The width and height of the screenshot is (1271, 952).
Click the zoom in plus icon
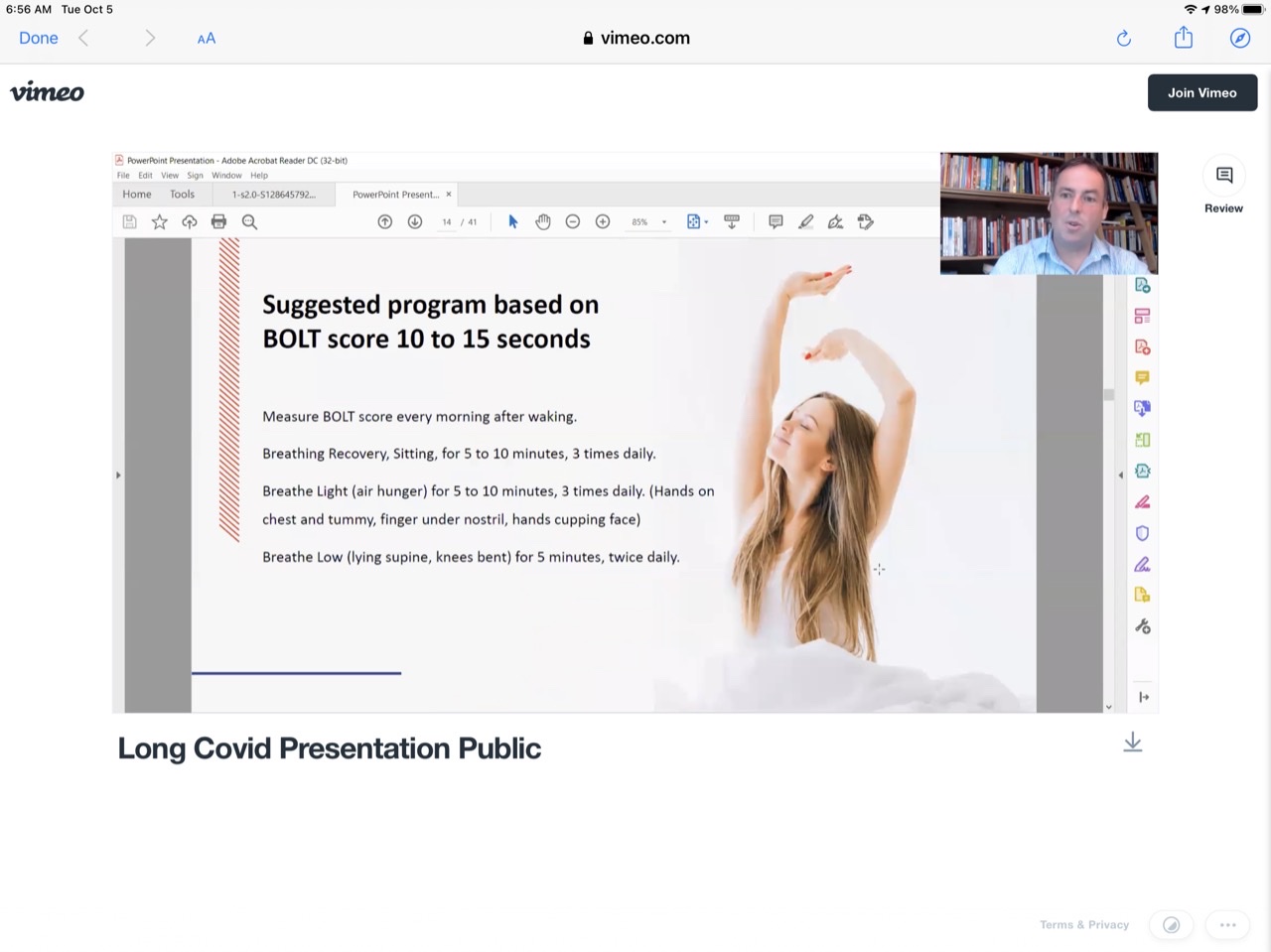pos(603,222)
